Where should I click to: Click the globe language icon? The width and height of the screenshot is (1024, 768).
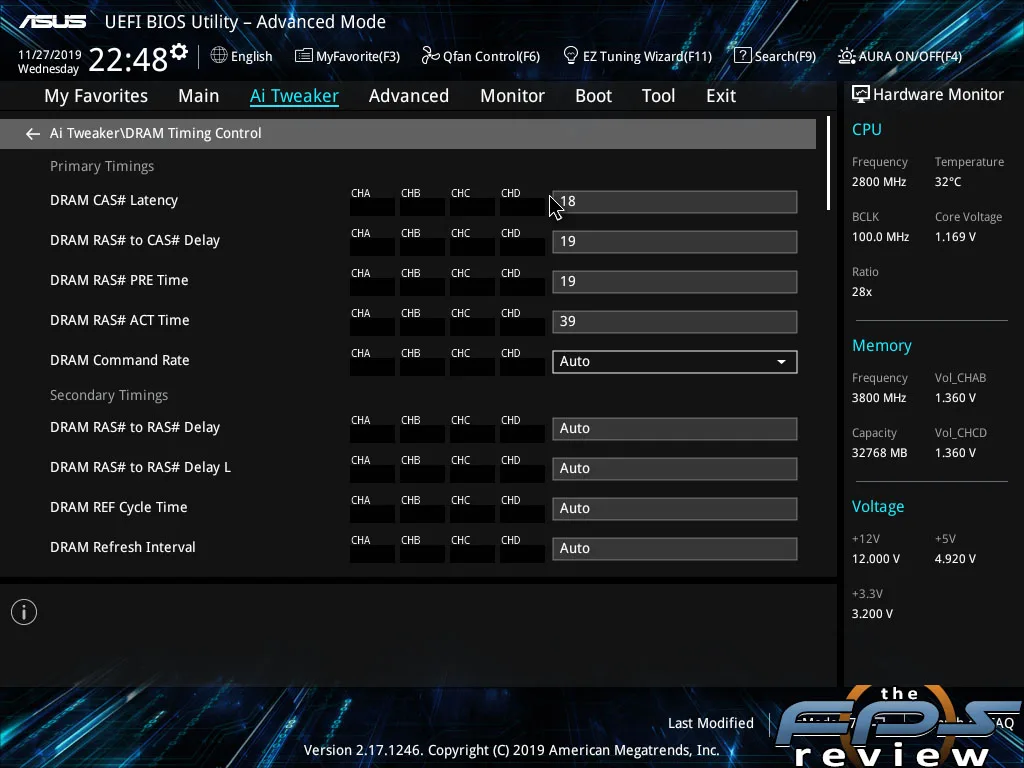pyautogui.click(x=219, y=56)
